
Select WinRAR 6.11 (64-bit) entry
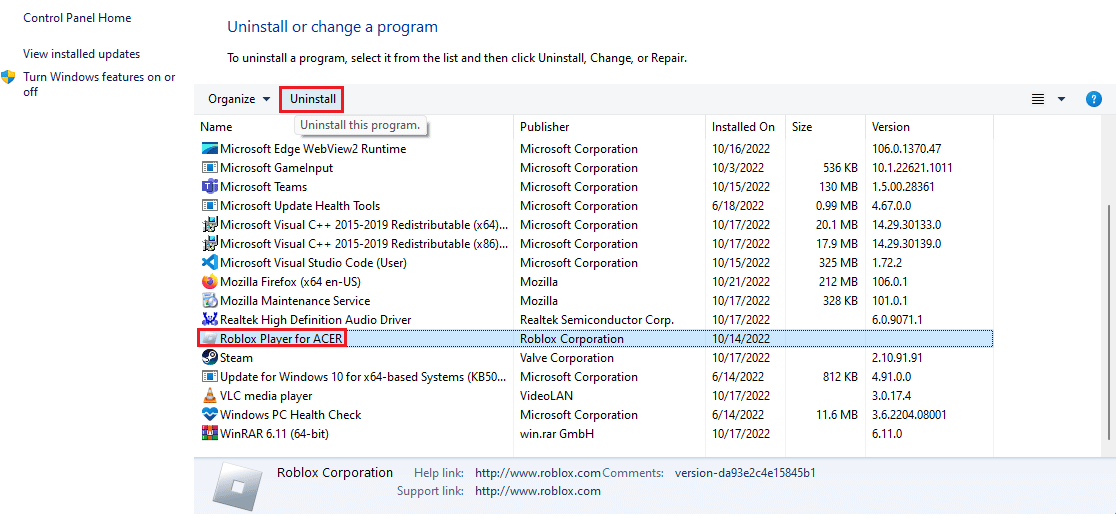[274, 433]
